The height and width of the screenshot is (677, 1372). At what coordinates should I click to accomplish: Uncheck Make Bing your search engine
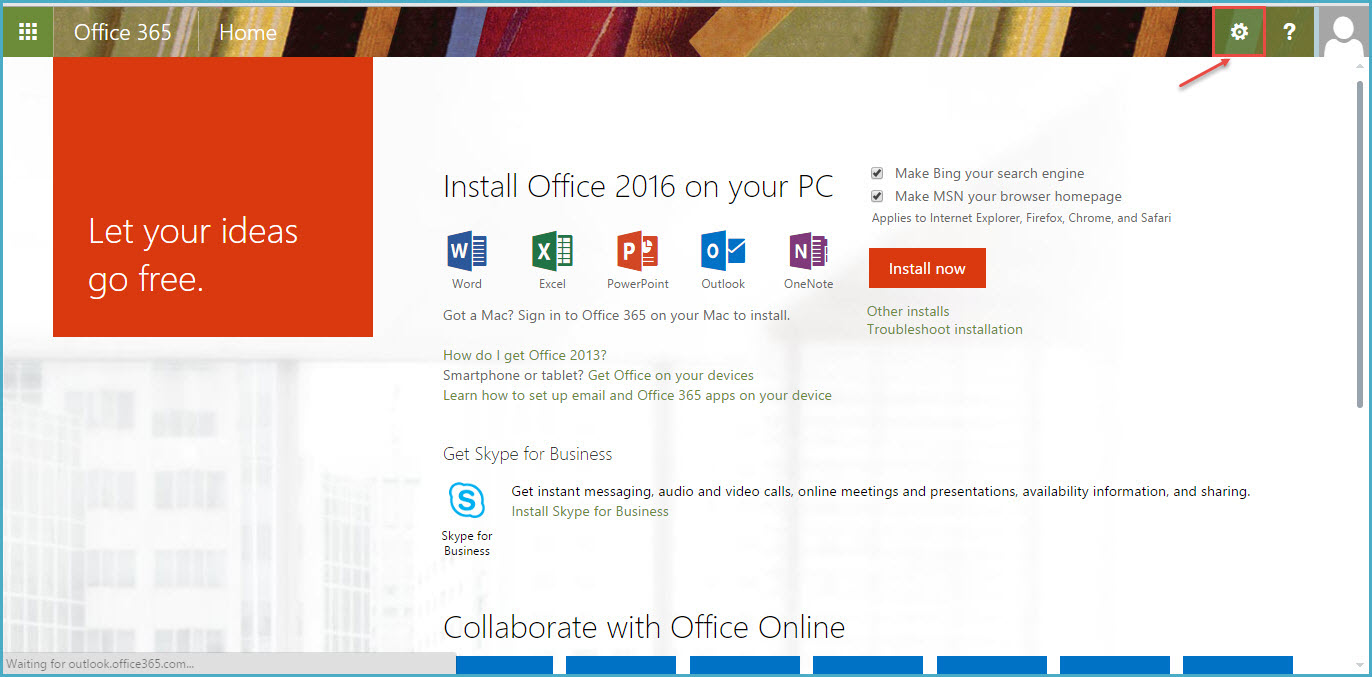pyautogui.click(x=877, y=173)
